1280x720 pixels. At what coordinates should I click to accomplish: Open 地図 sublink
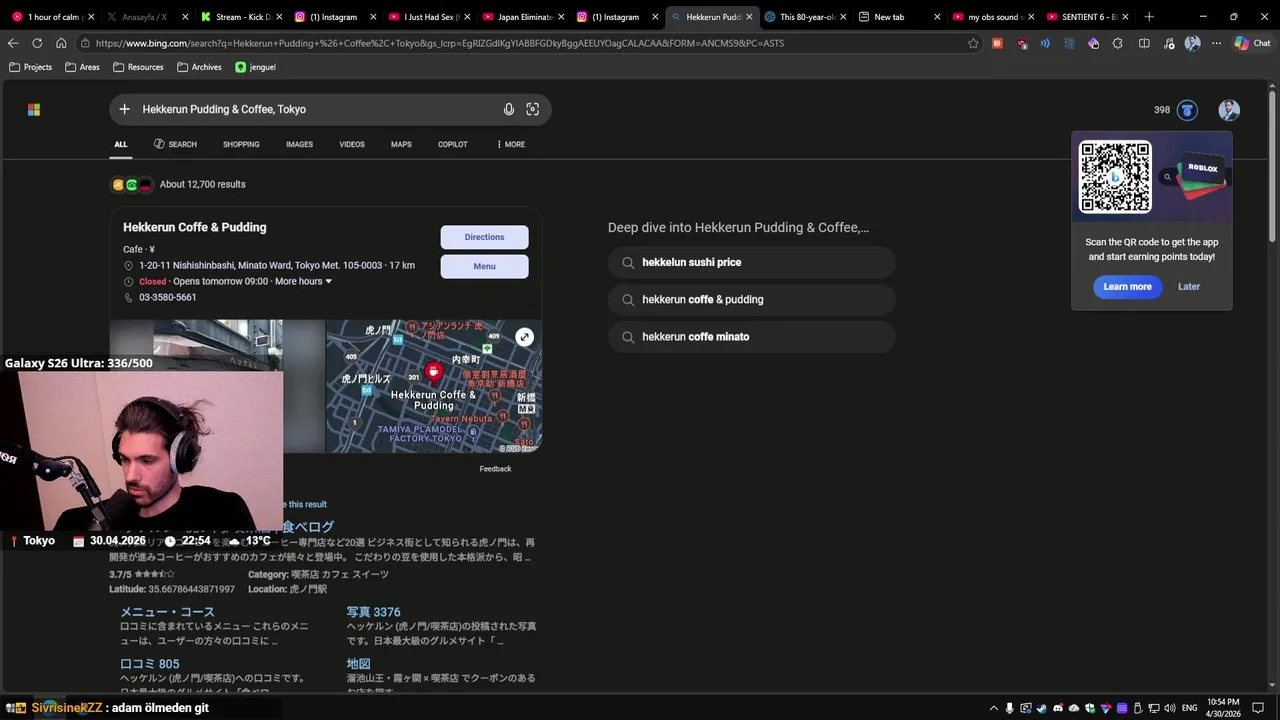(358, 664)
